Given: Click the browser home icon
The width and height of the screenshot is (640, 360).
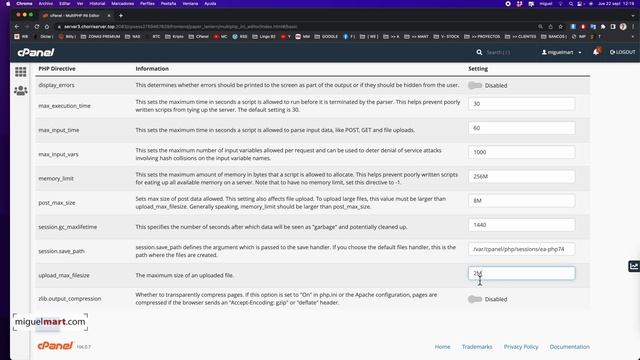Looking at the screenshot, I should point(47,27).
